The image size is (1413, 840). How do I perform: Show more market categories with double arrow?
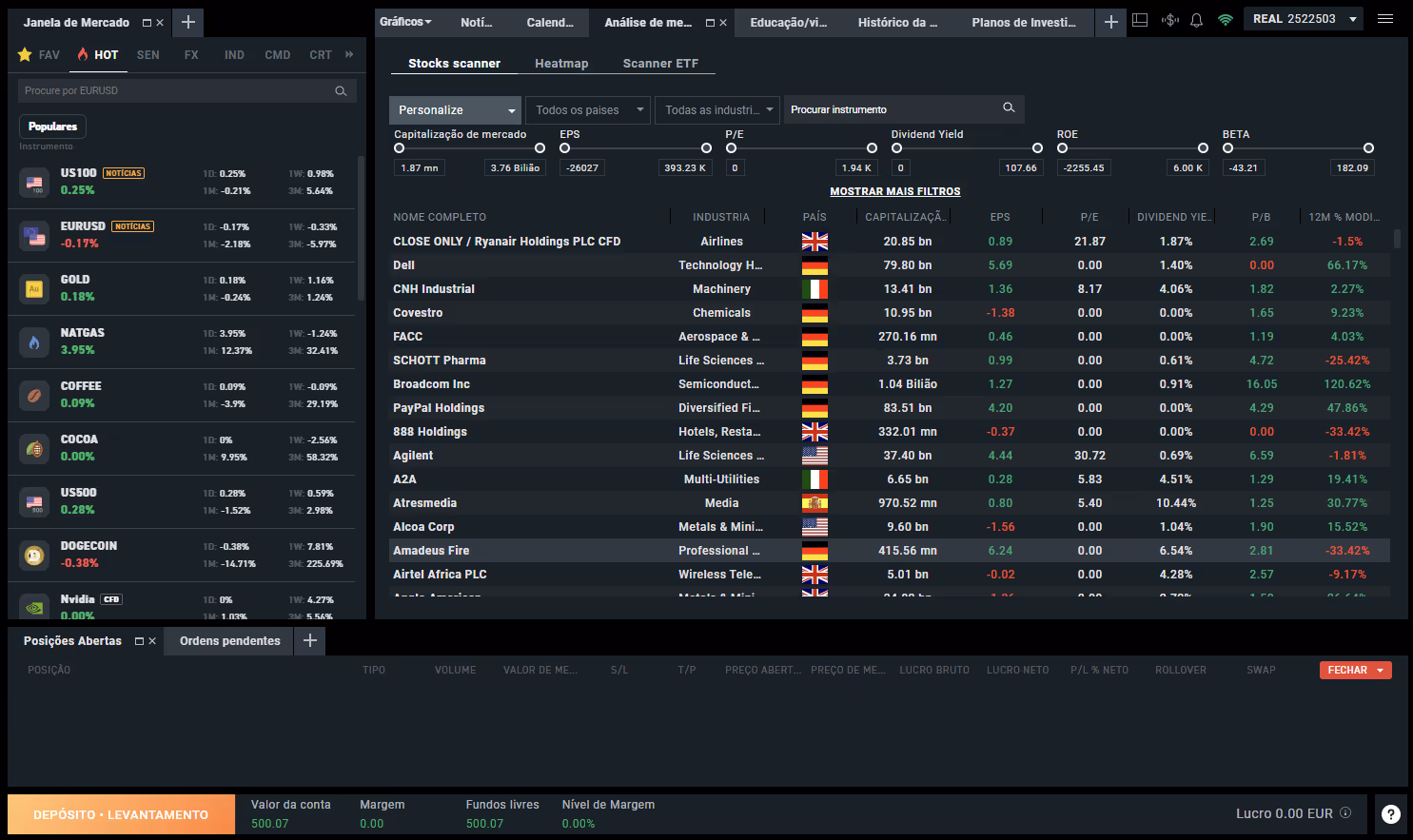click(x=349, y=55)
